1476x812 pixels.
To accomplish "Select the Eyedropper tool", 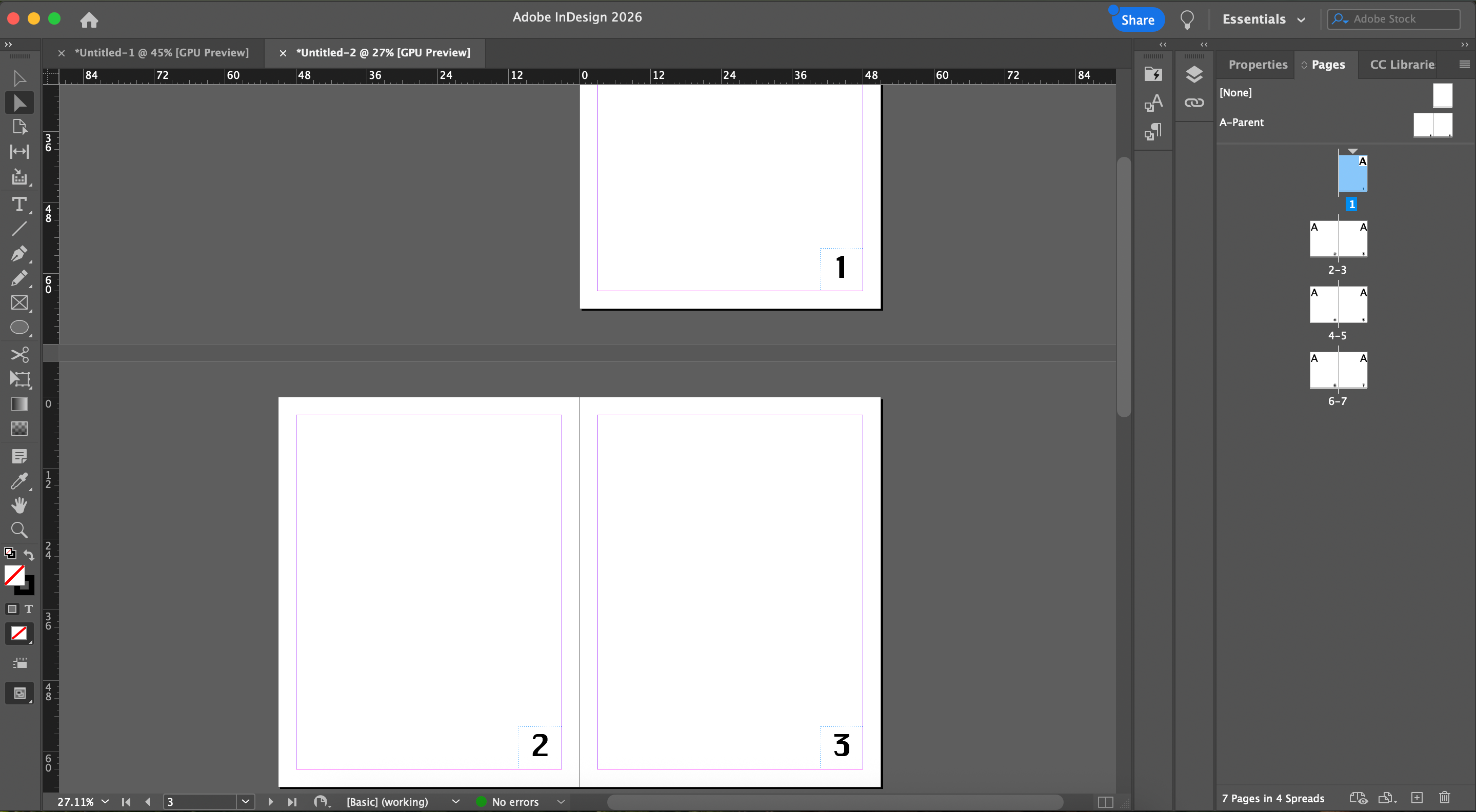I will coord(19,481).
